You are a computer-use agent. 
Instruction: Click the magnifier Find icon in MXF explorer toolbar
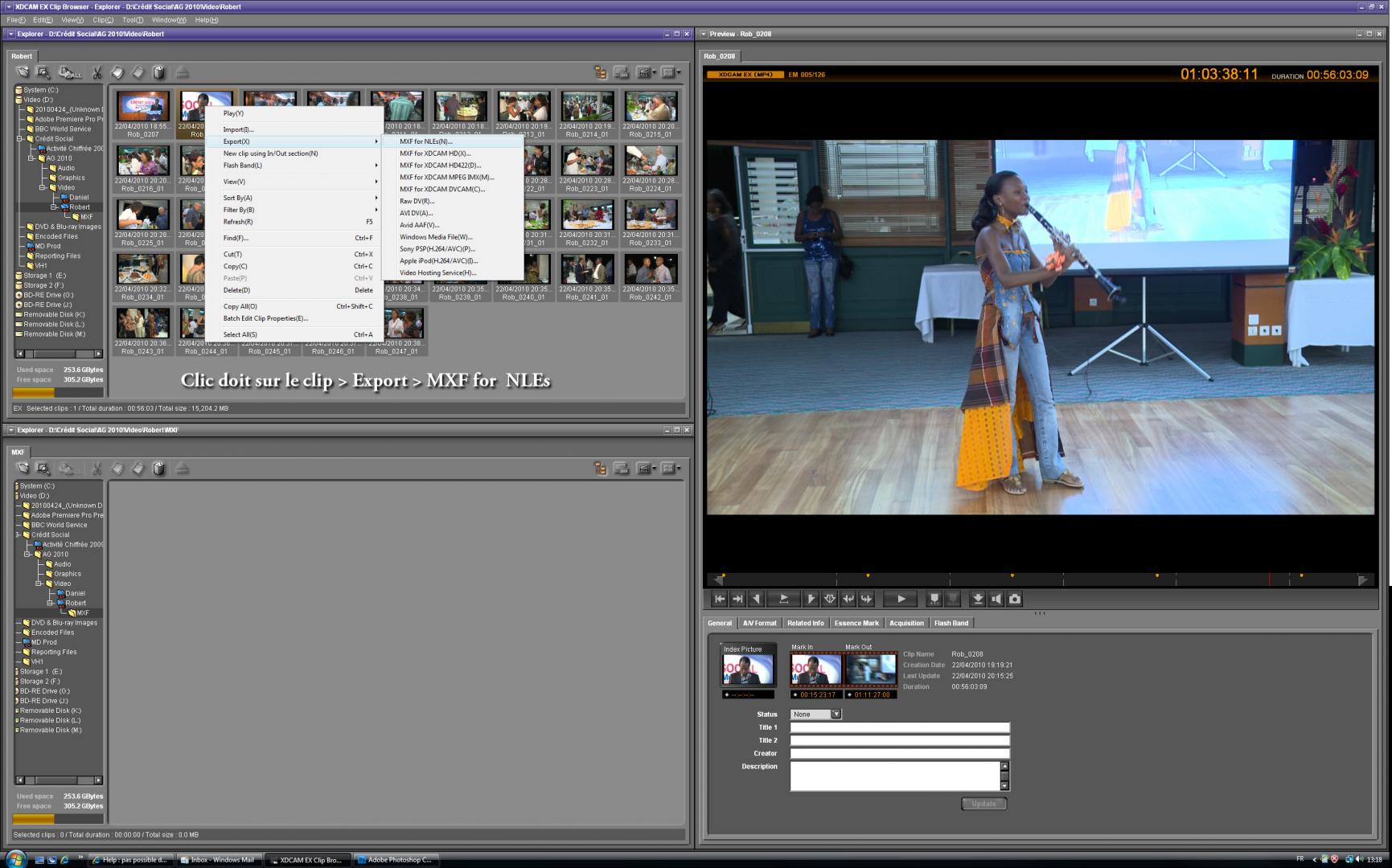point(43,468)
